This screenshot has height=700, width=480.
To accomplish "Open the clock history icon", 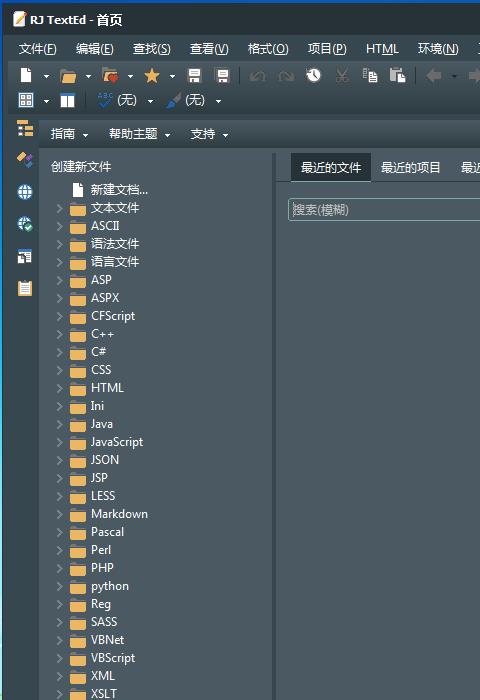I will tap(313, 75).
